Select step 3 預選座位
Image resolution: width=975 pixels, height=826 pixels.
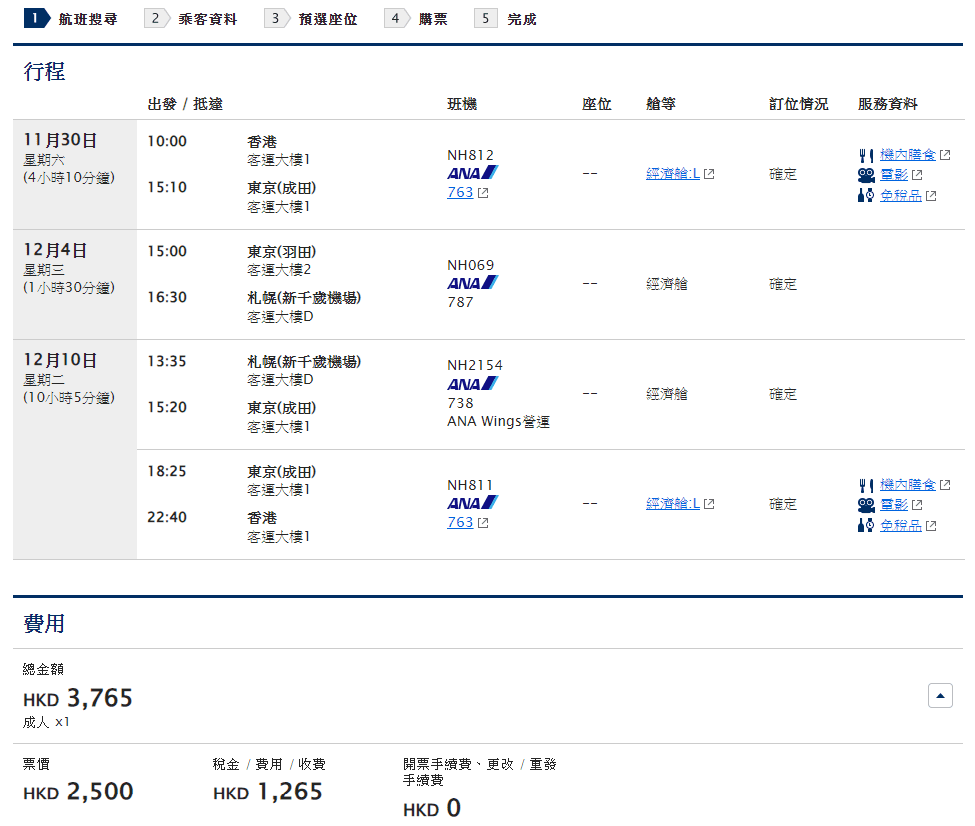pyautogui.click(x=312, y=19)
